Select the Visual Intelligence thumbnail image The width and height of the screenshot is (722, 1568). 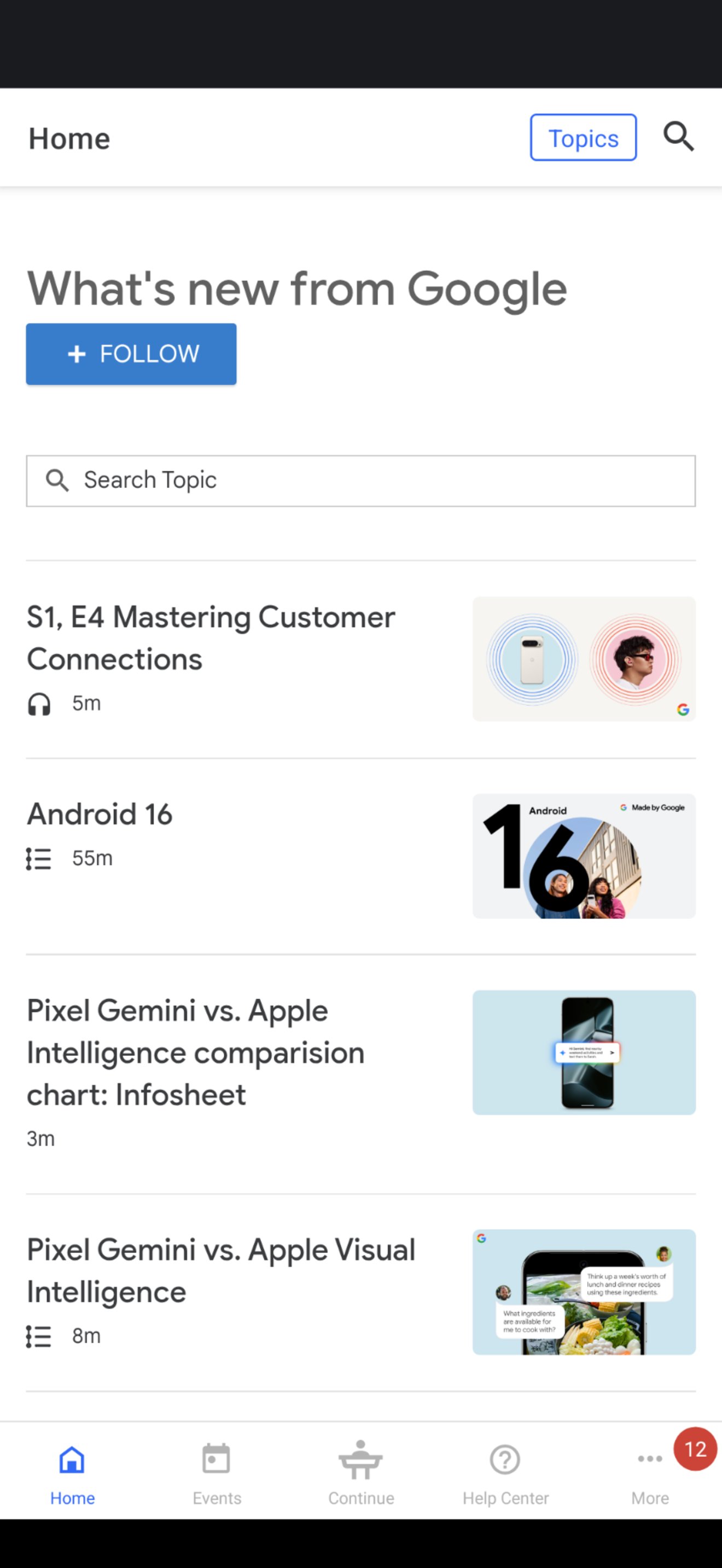coord(583,1292)
